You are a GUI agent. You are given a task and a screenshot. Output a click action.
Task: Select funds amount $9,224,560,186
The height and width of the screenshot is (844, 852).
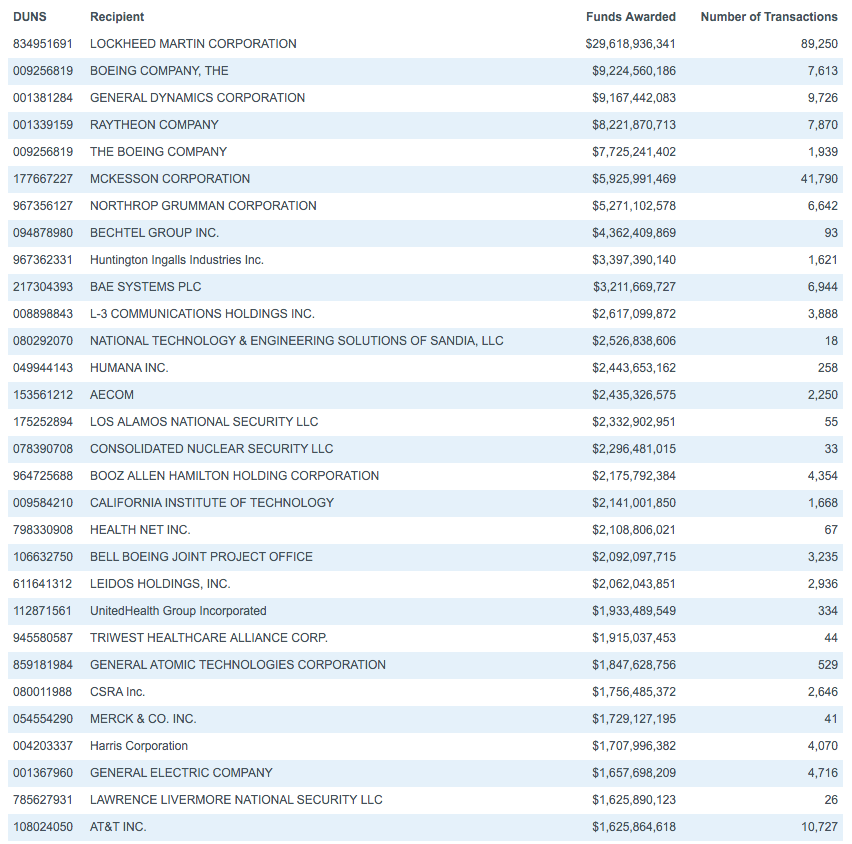pyautogui.click(x=634, y=71)
